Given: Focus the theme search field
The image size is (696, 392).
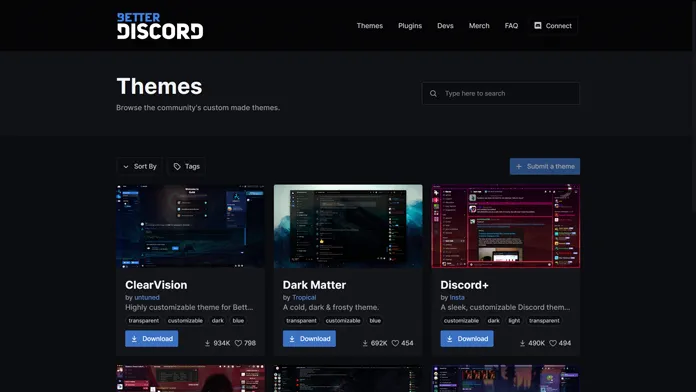Looking at the screenshot, I should coord(501,93).
